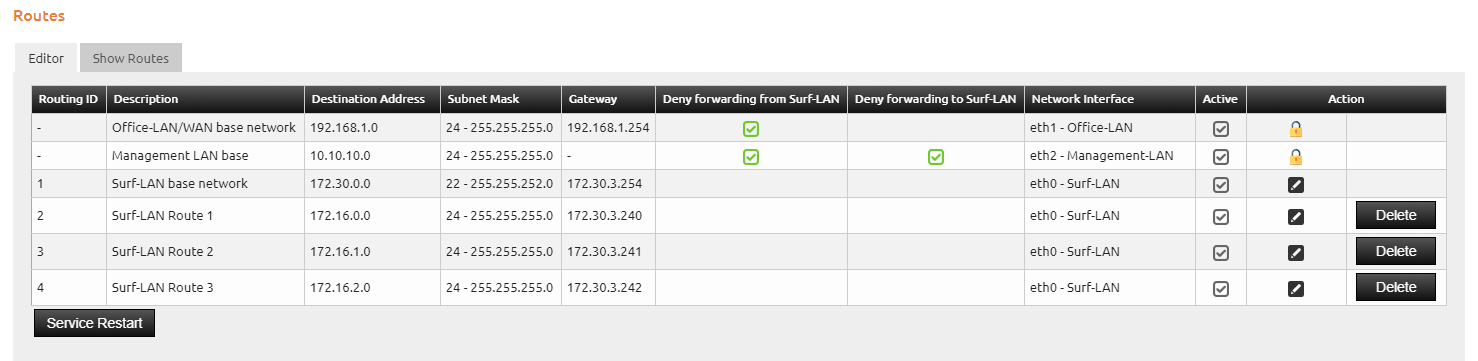Toggle Deny forwarding from Surf-LAN for Management LAN
This screenshot has width=1478, height=361.
(x=751, y=156)
